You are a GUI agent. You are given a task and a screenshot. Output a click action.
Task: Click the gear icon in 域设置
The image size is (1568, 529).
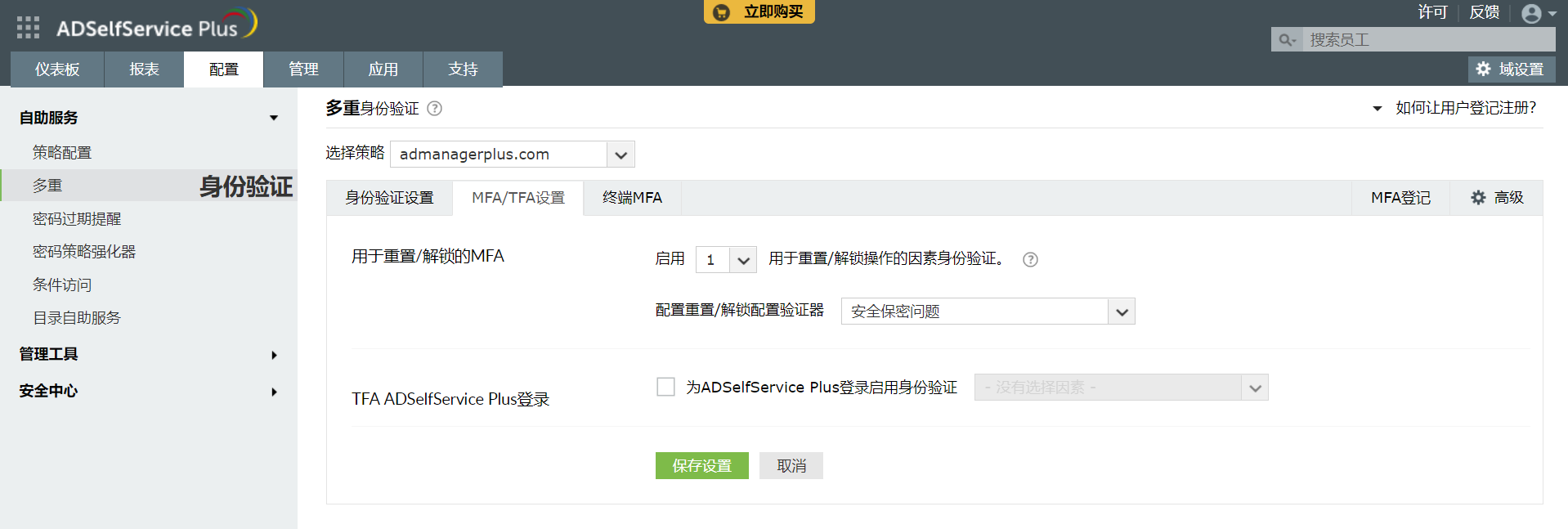point(1483,69)
